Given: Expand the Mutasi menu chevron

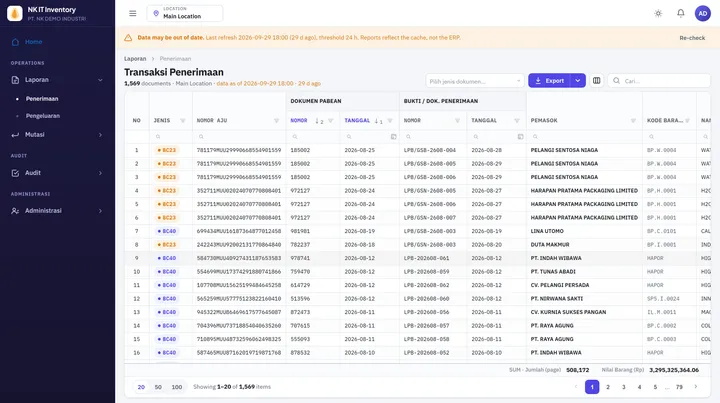Looking at the screenshot, I should click(100, 135).
